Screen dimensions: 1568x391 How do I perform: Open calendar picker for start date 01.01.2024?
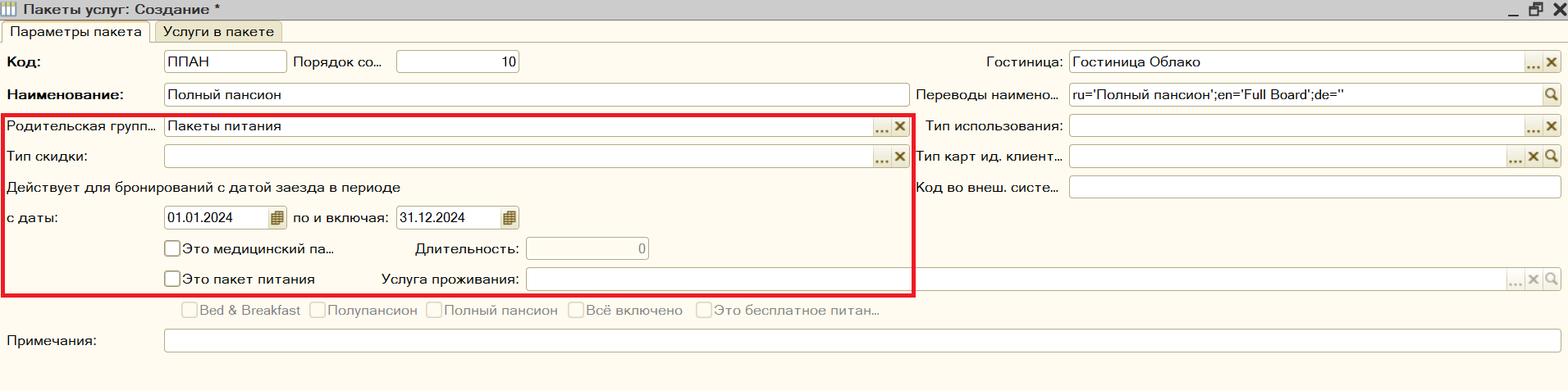[277, 218]
